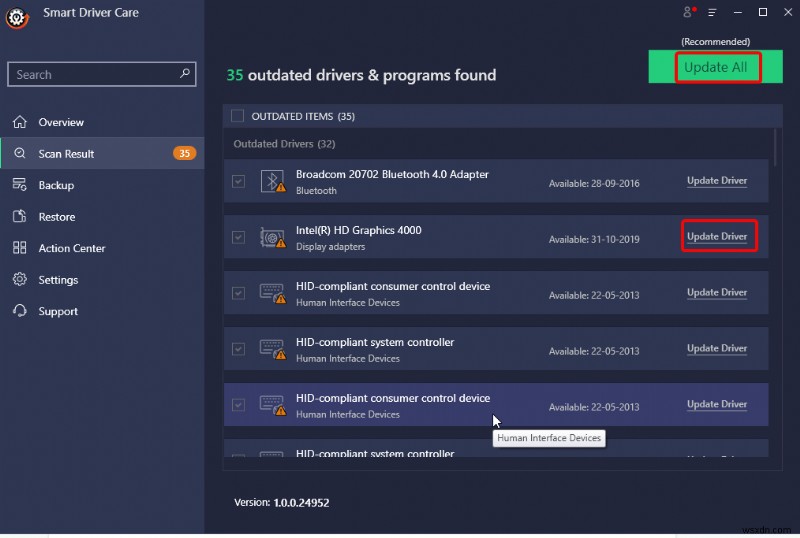This screenshot has height=538, width=800.
Task: Click the Restore icon in sidebar
Action: click(x=20, y=216)
